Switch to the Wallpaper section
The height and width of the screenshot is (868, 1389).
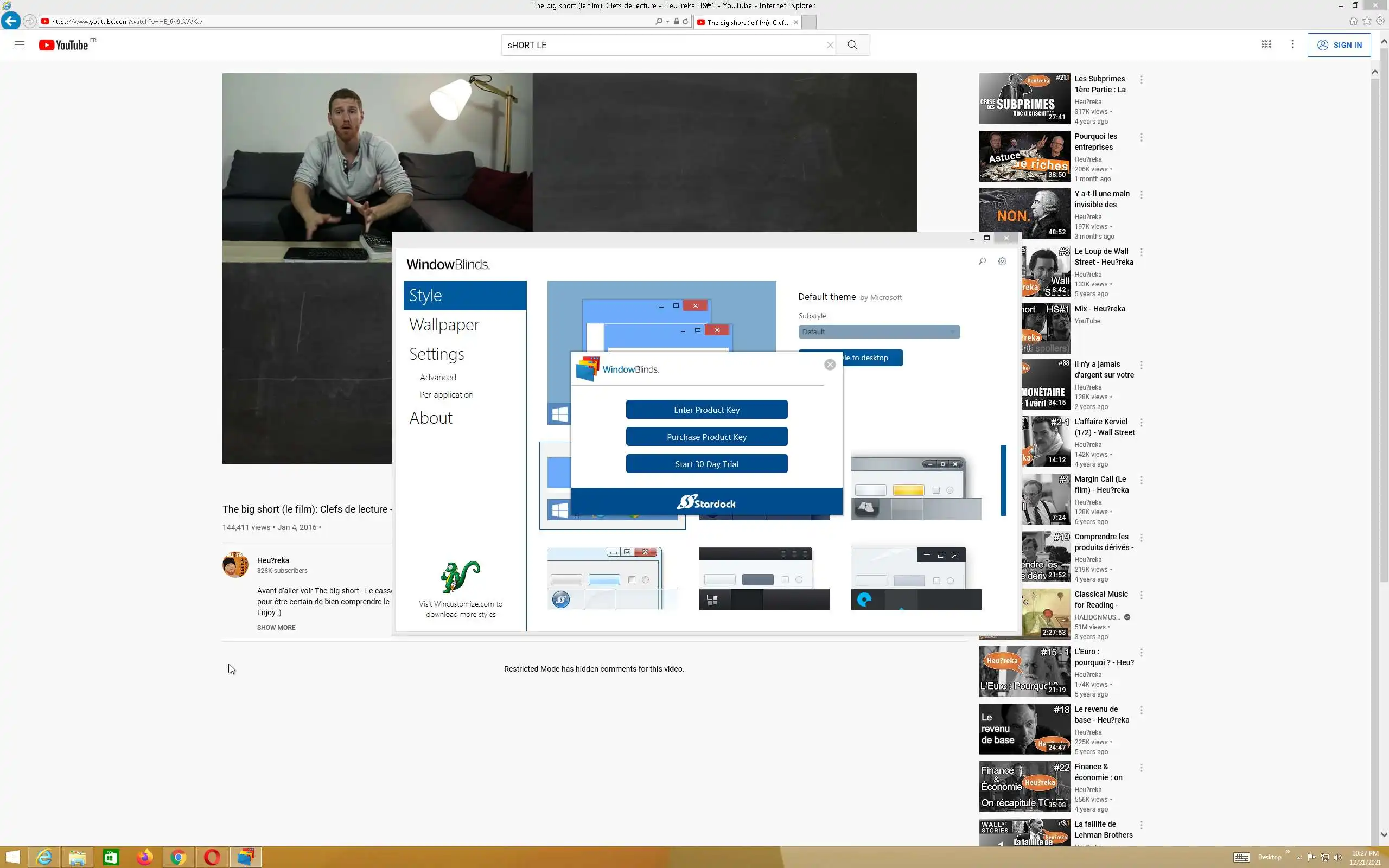pos(444,325)
